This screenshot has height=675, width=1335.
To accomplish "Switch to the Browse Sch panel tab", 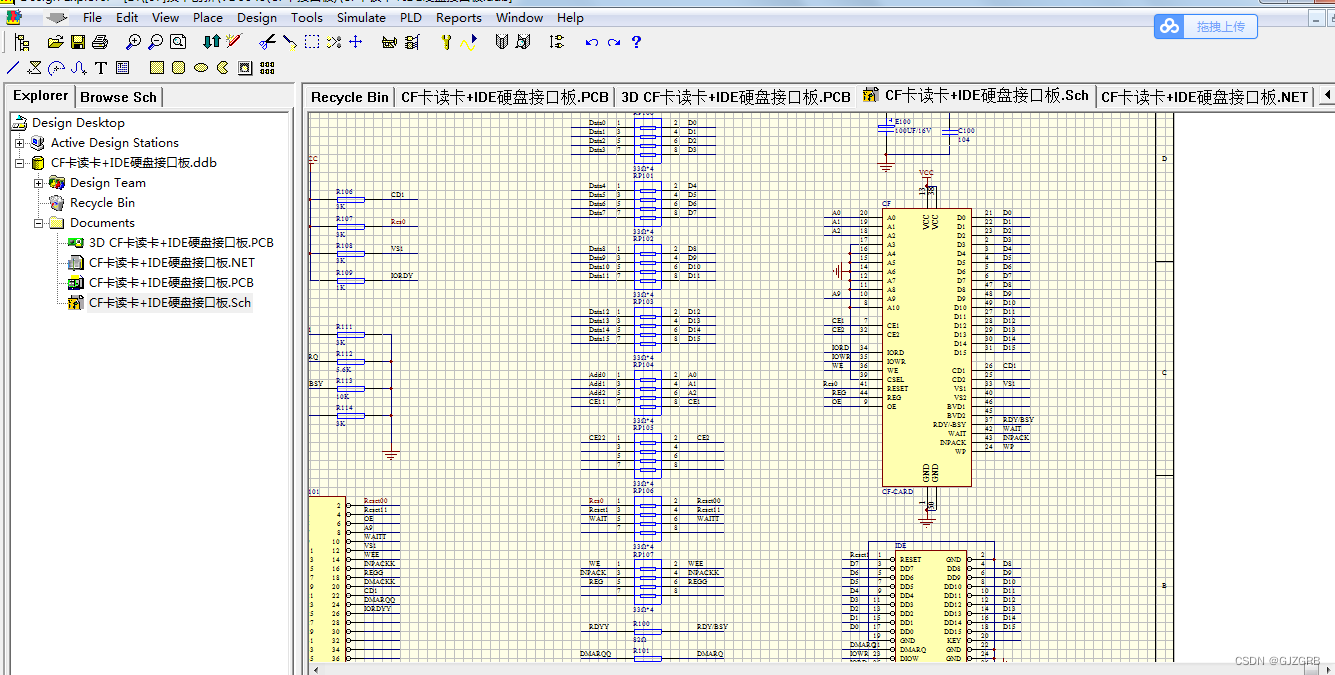I will point(118,96).
